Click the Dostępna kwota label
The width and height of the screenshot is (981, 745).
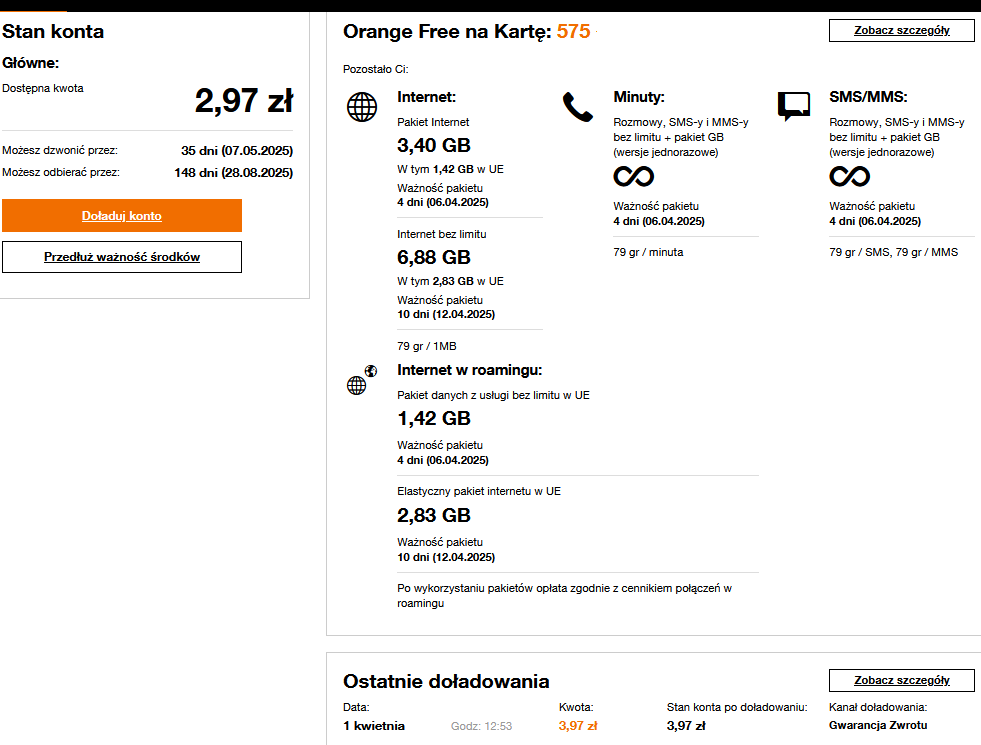click(43, 88)
